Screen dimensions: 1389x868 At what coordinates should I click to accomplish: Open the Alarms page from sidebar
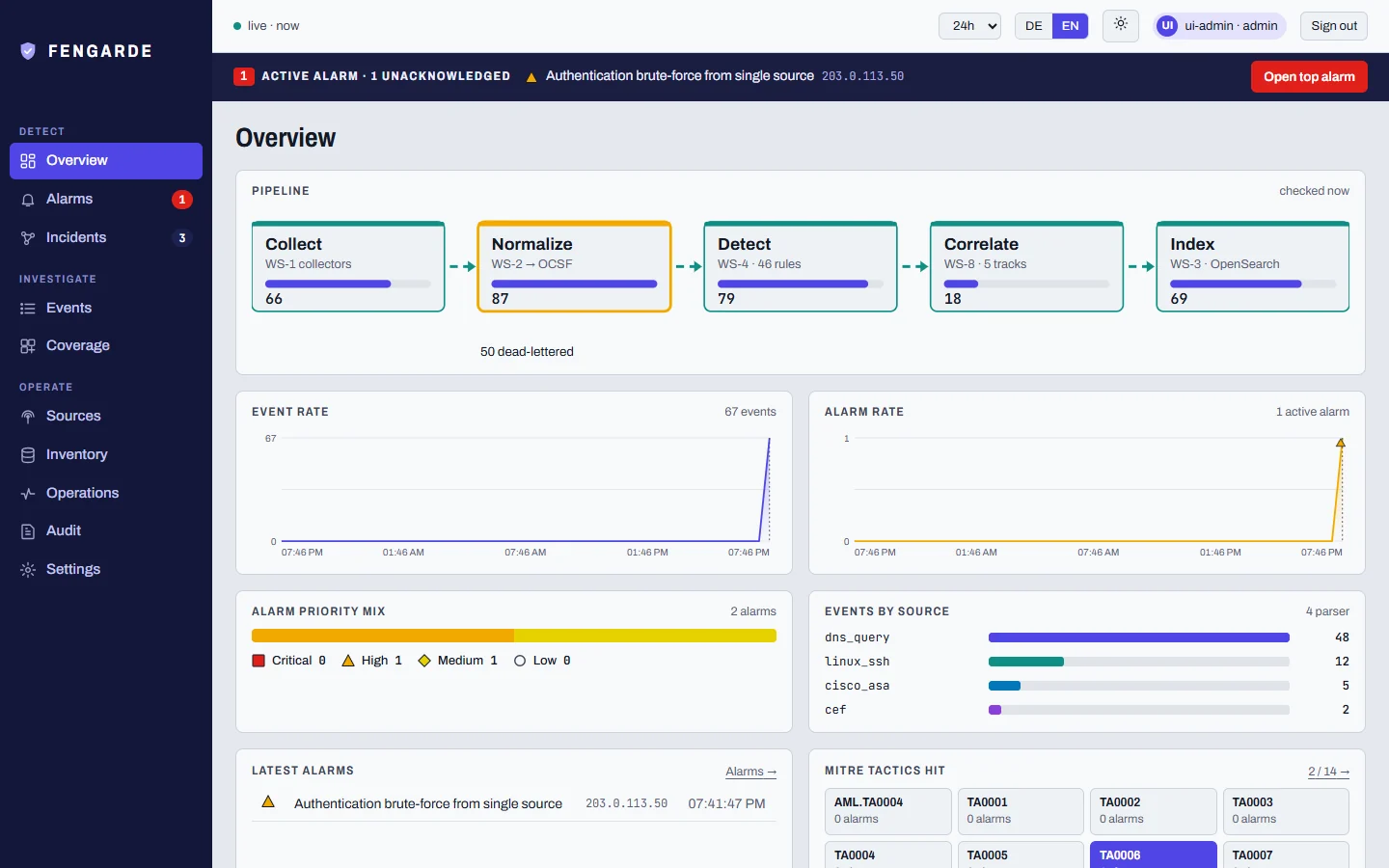click(x=106, y=200)
